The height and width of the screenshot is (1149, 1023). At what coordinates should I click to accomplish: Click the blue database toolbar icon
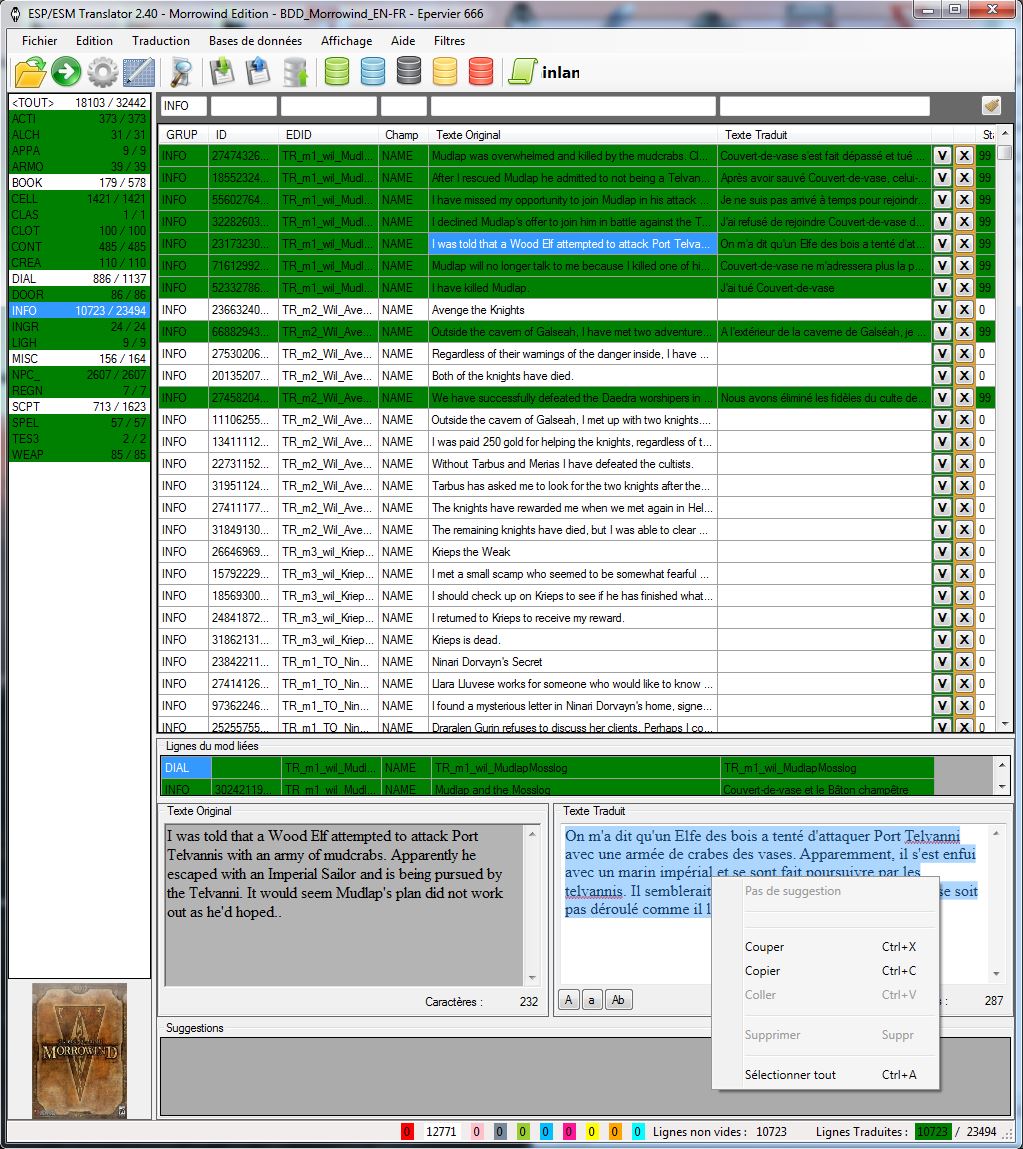click(x=373, y=73)
